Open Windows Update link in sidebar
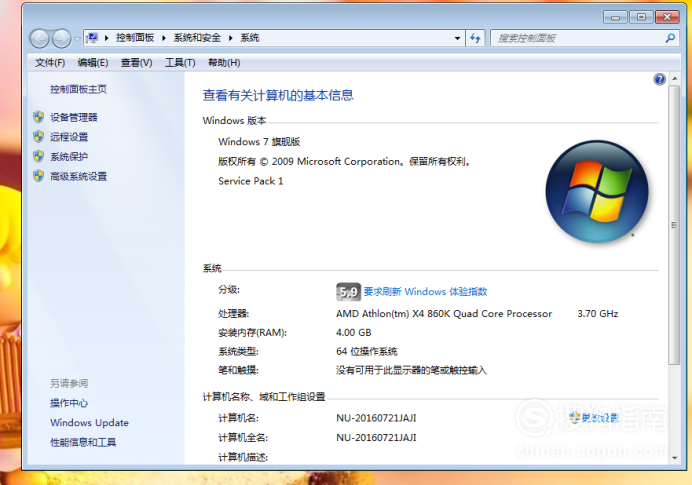The height and width of the screenshot is (485, 692). [90, 423]
